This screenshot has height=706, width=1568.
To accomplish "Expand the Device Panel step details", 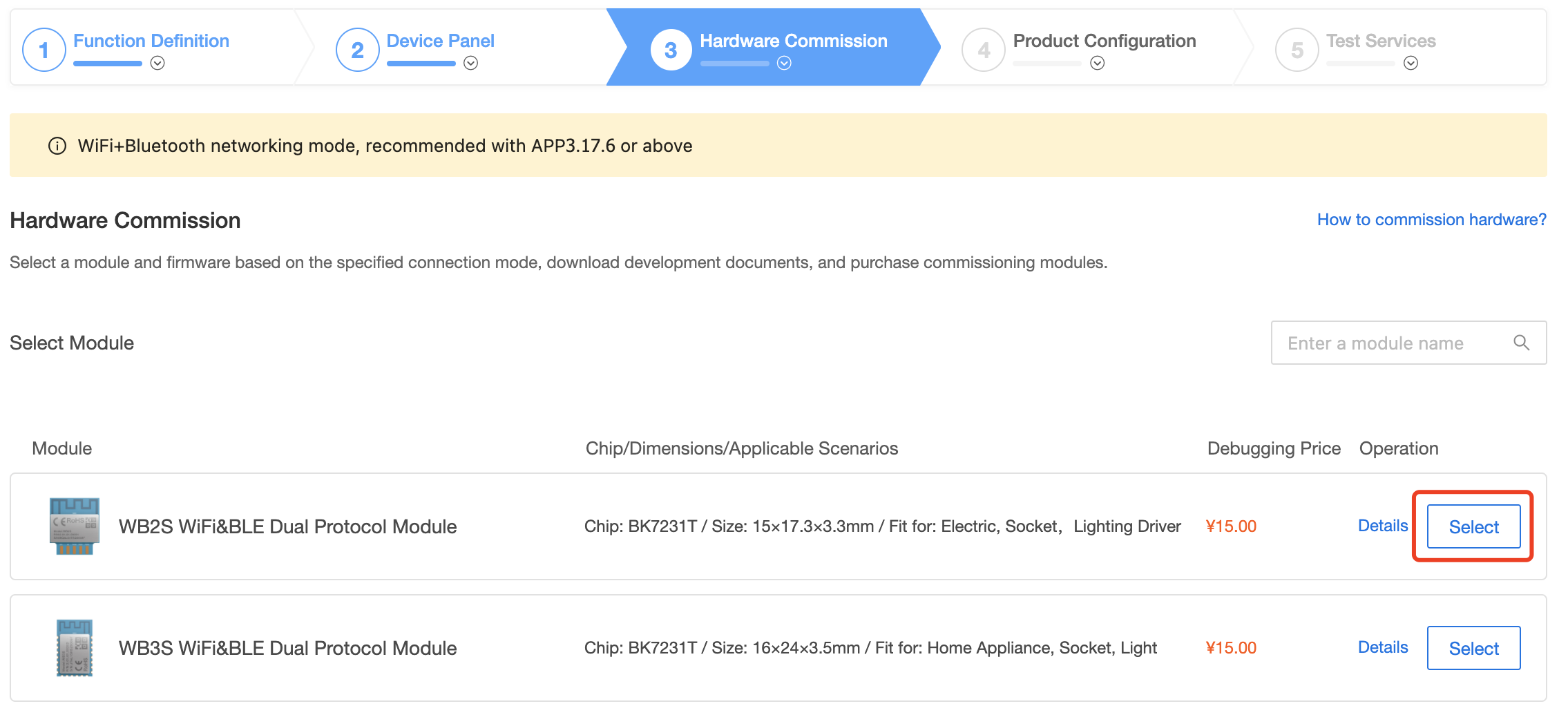I will [x=470, y=64].
